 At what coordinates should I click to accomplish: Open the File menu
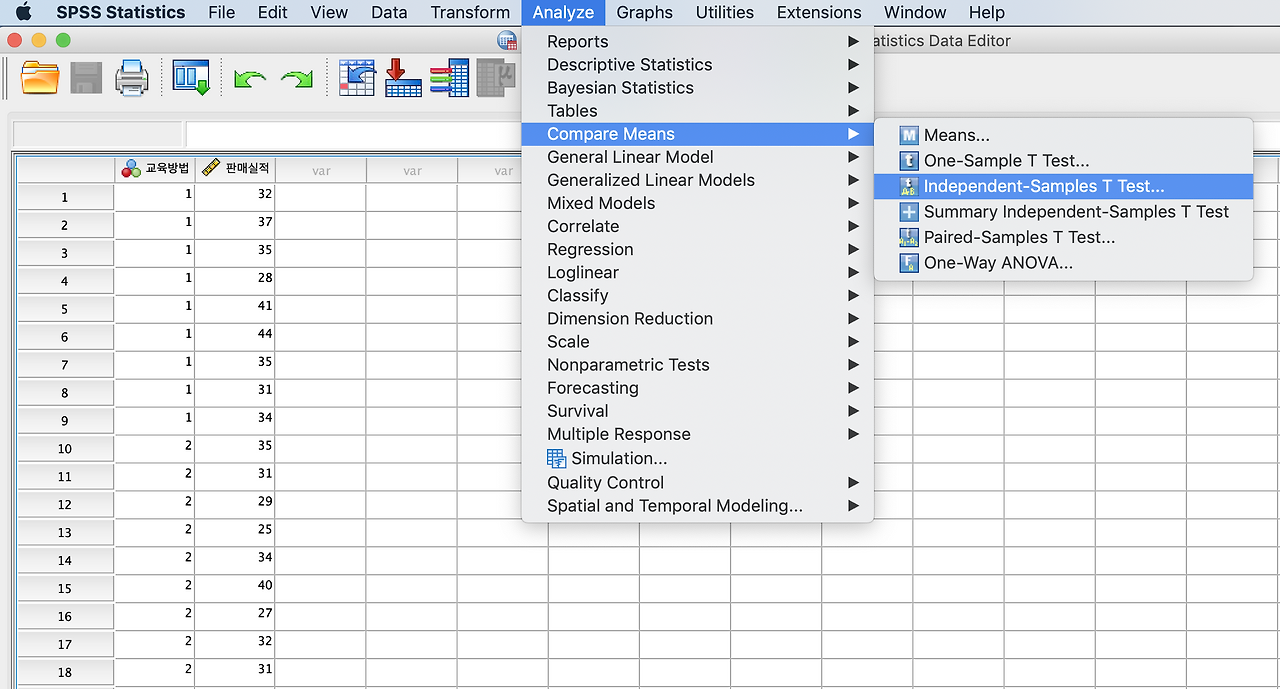(222, 12)
